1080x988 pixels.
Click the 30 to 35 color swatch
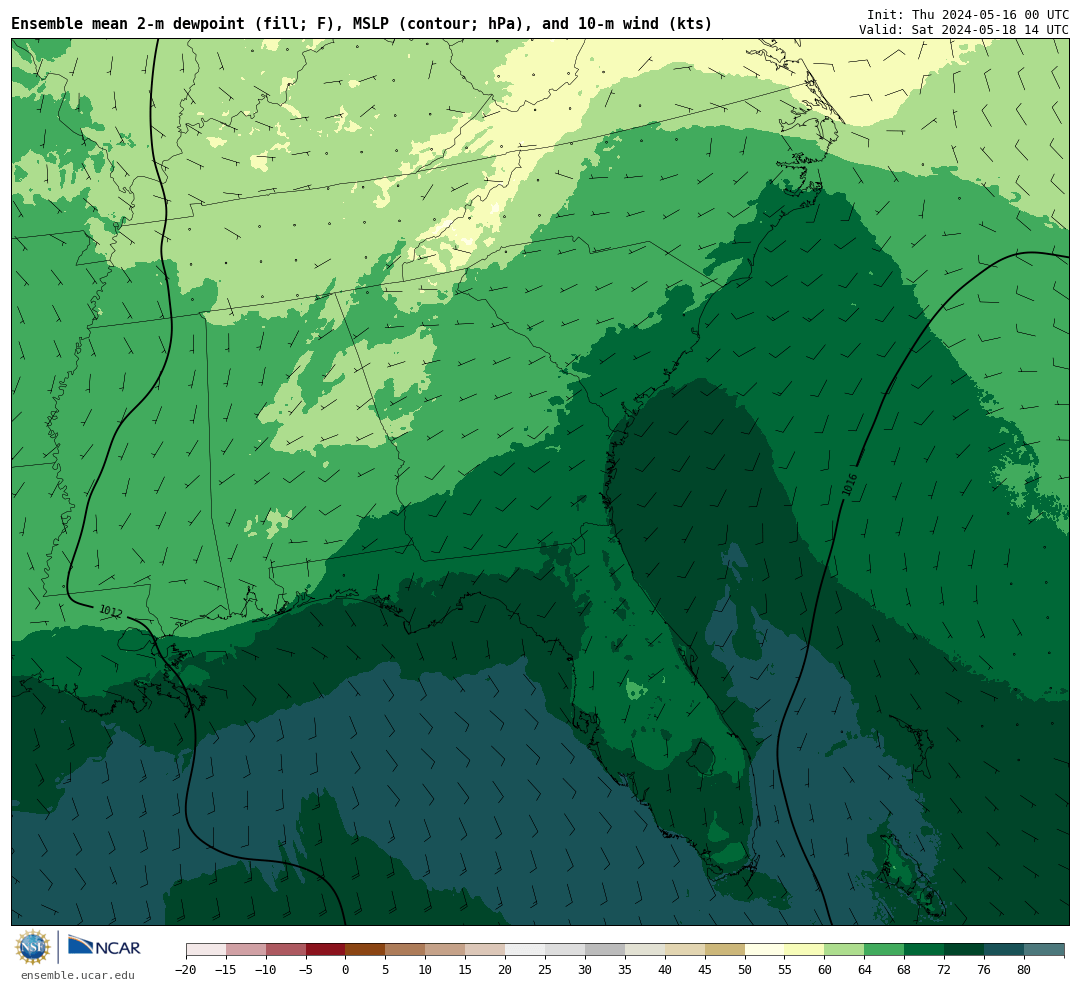pos(605,950)
